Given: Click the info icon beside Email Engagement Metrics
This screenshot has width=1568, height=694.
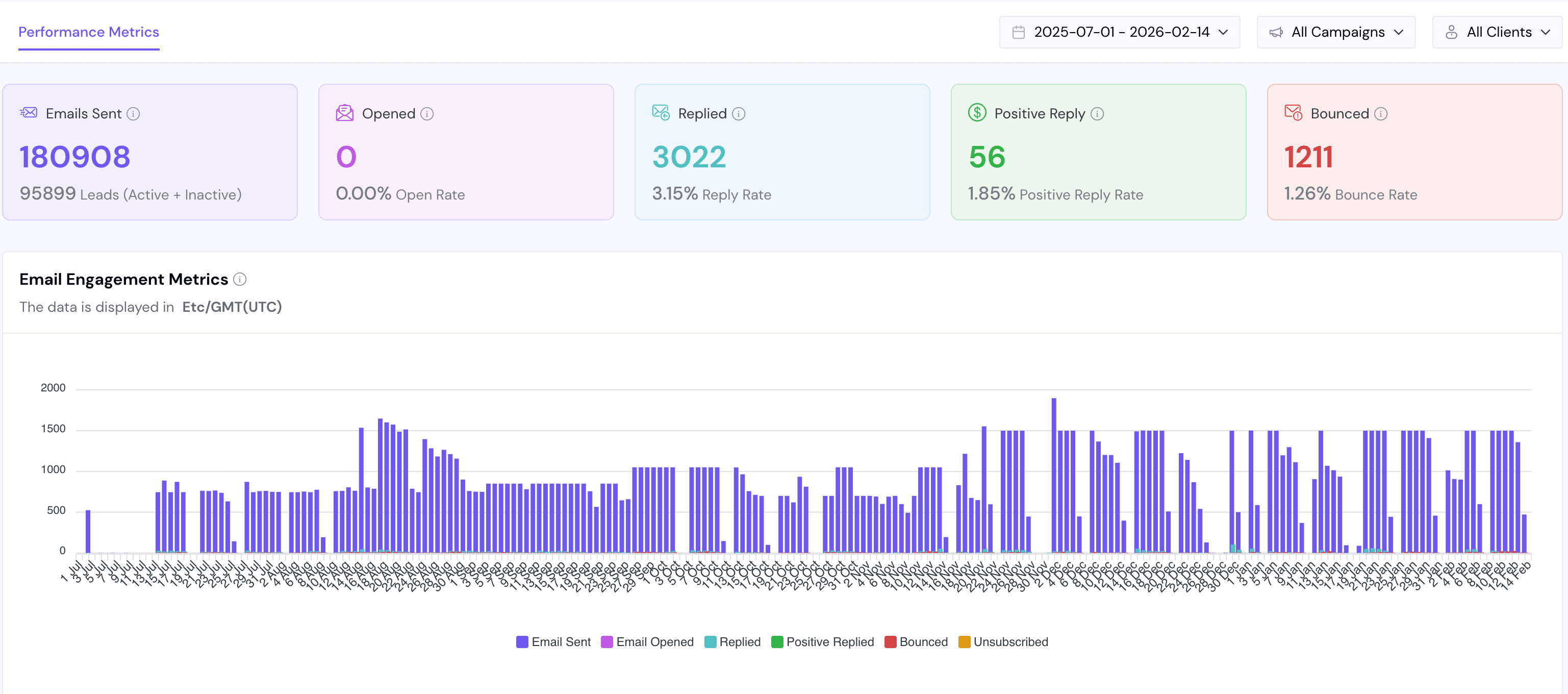Looking at the screenshot, I should 240,279.
